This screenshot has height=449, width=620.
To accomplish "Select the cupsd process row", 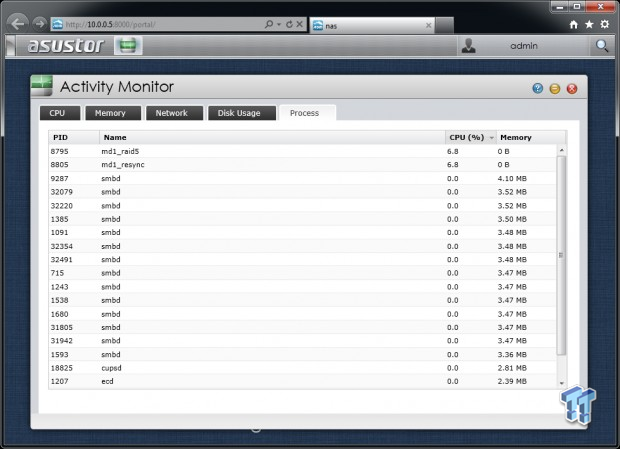I will point(302,368).
